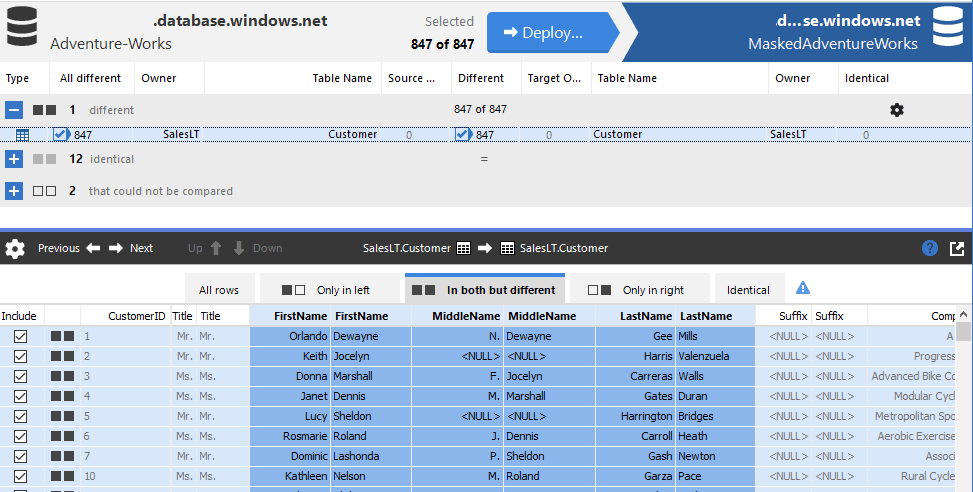This screenshot has width=973, height=492.
Task: Click the Different column header
Action: point(486,78)
